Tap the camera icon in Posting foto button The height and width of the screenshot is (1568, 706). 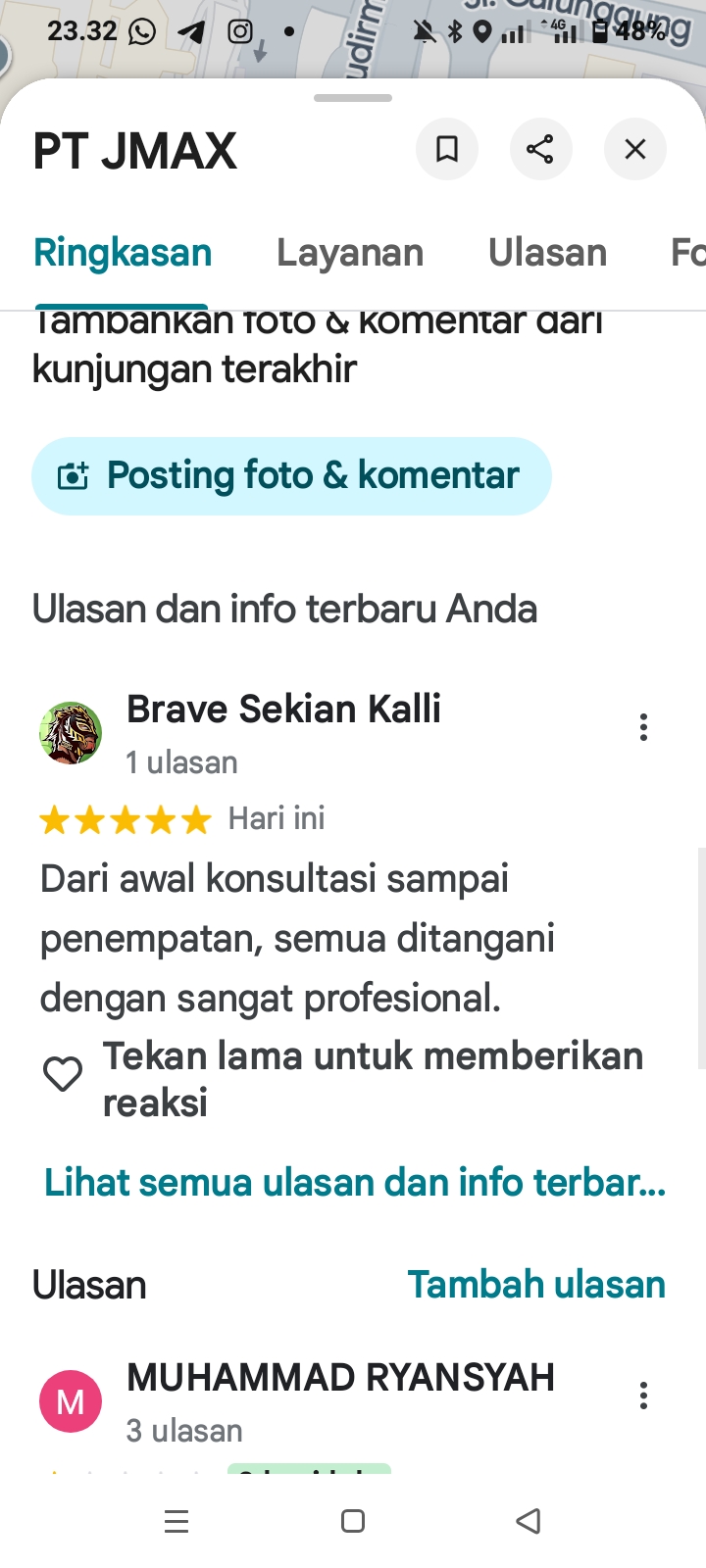click(x=74, y=476)
